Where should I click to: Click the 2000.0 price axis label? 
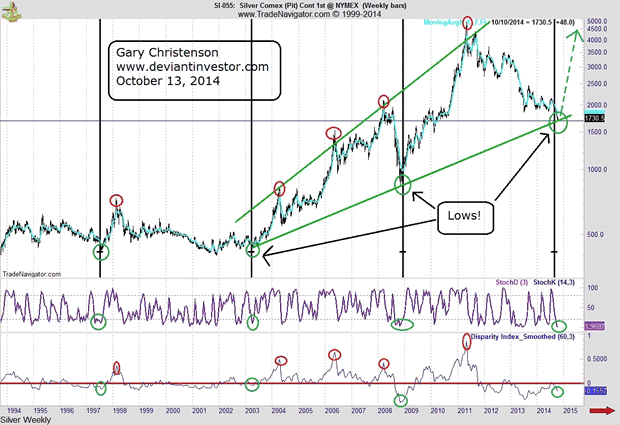pyautogui.click(x=597, y=105)
